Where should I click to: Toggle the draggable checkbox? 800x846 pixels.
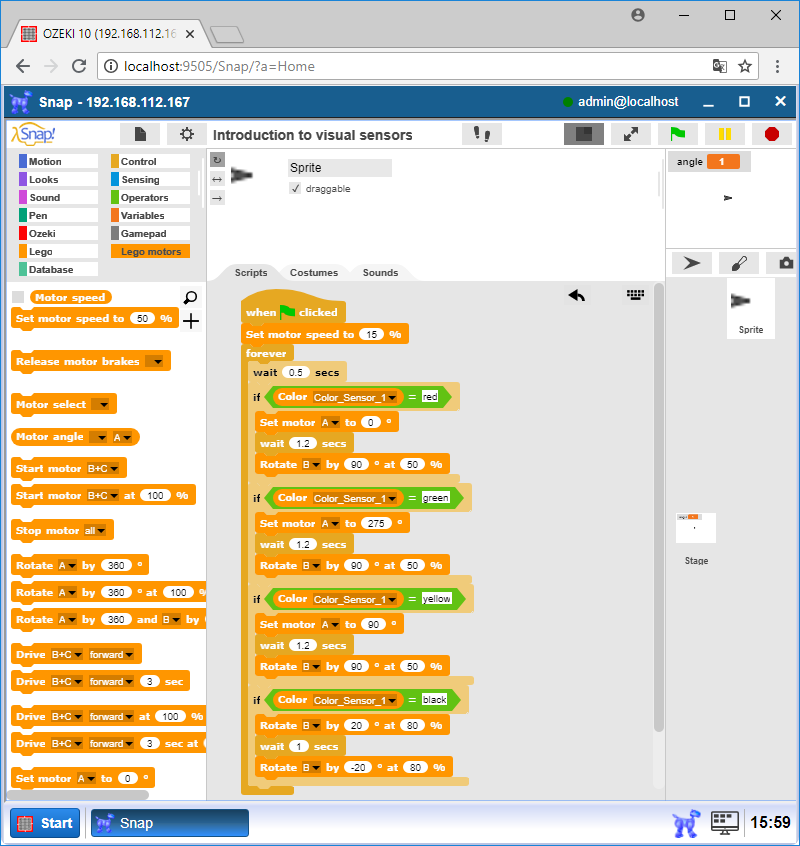pos(295,188)
